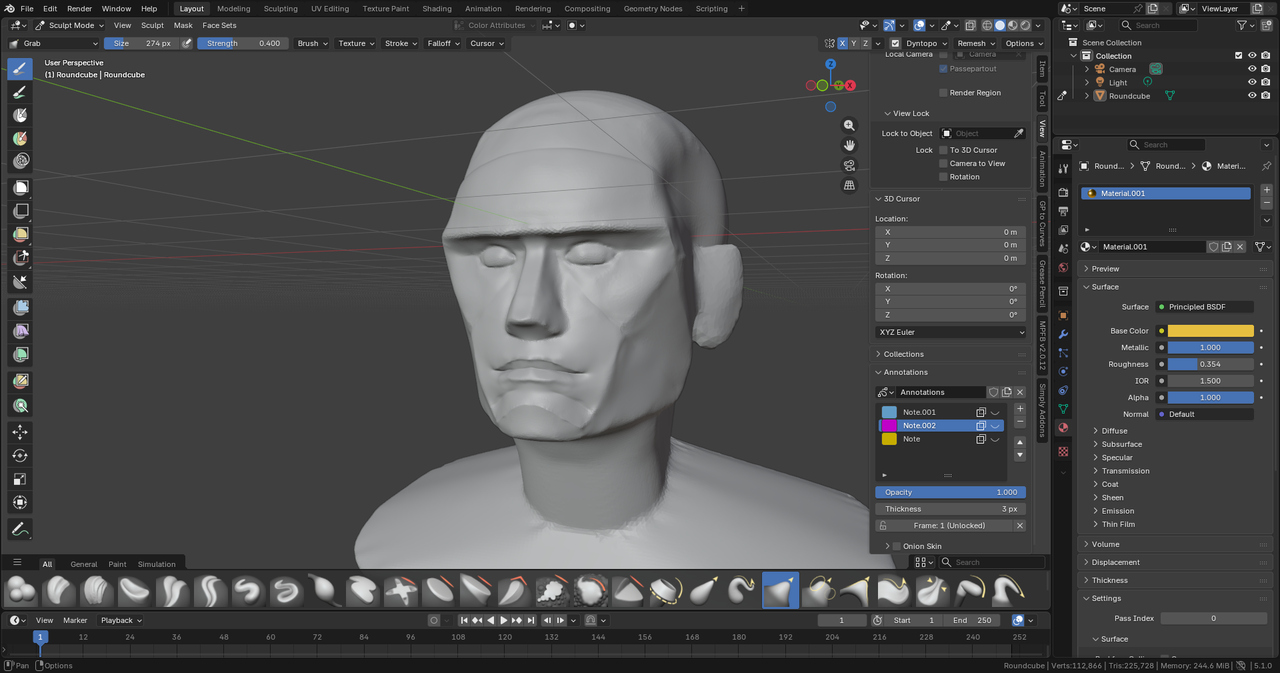1280x673 pixels.
Task: Hide Roundcube object with eye icon
Action: 1252,96
